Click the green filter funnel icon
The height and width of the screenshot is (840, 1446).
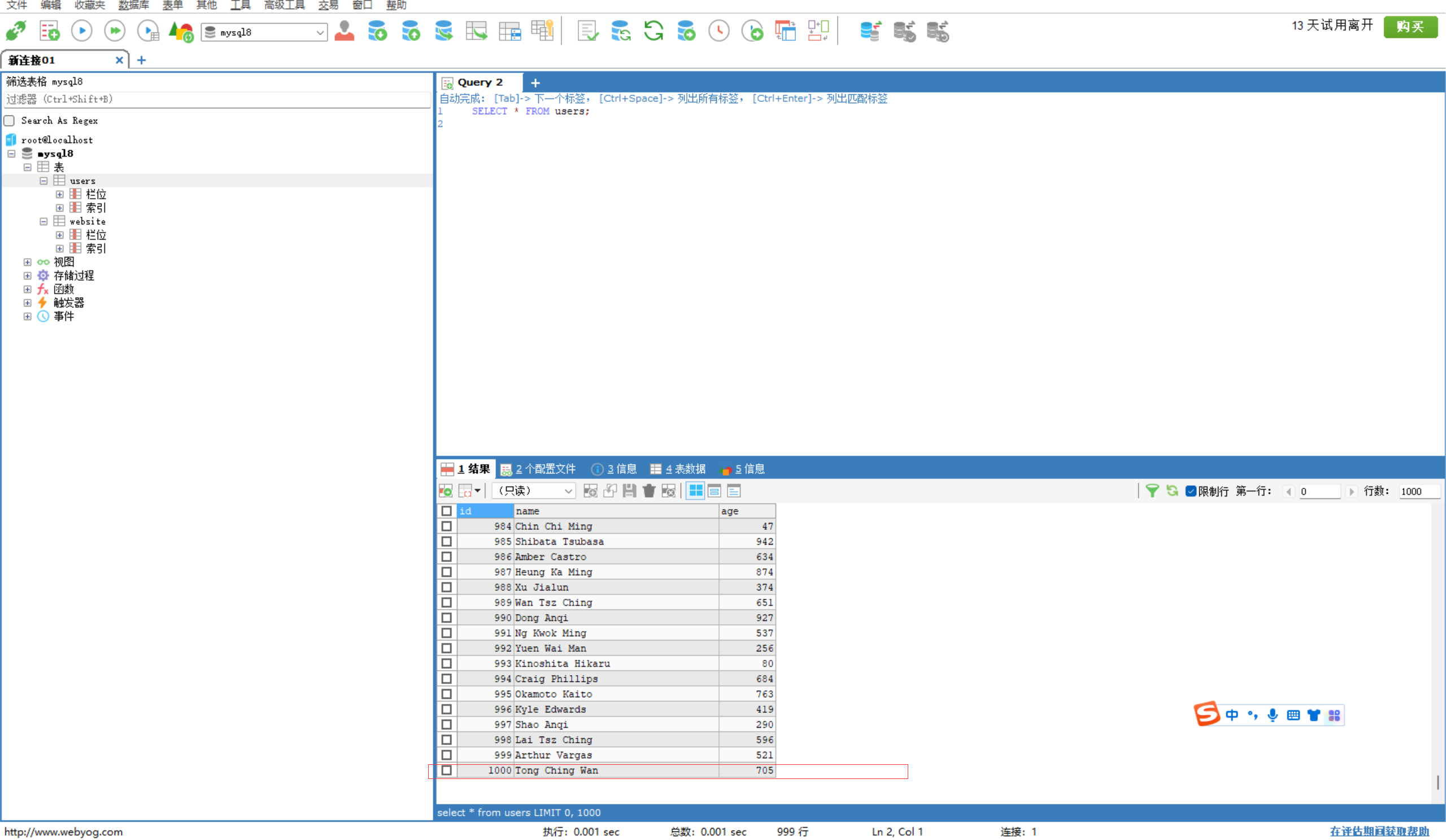[1152, 490]
